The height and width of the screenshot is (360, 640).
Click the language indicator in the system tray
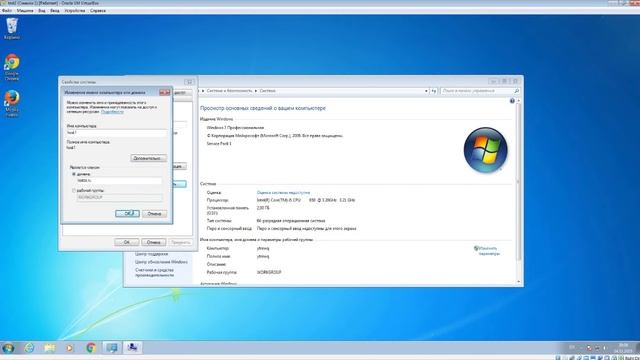click(x=572, y=348)
